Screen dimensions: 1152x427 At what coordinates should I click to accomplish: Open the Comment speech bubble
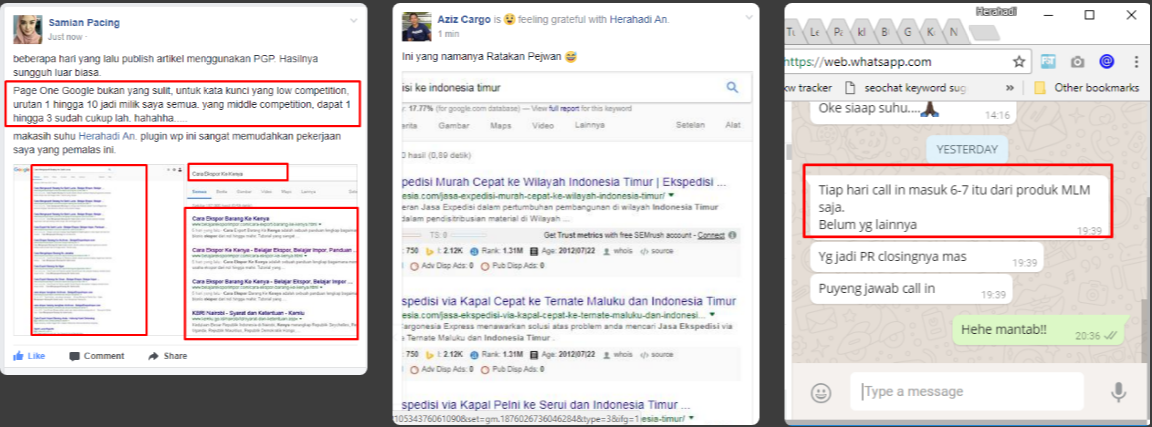point(74,356)
